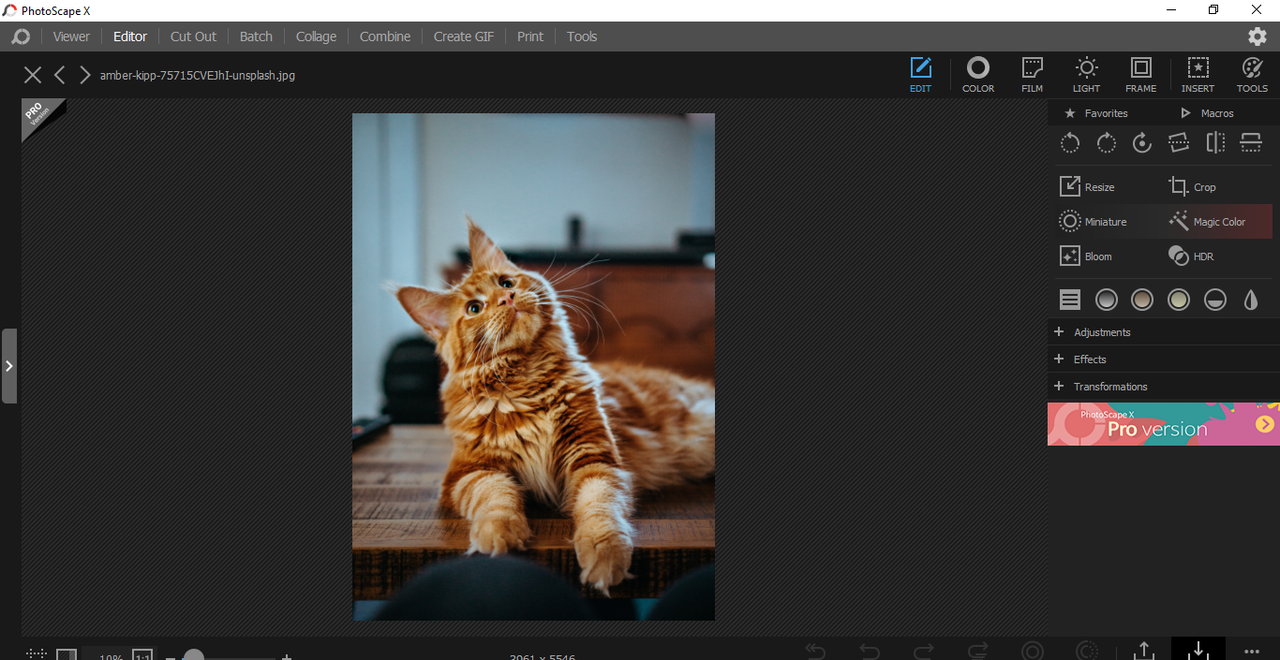The height and width of the screenshot is (660, 1280).
Task: Open the left side panel arrow
Action: pyautogui.click(x=9, y=366)
